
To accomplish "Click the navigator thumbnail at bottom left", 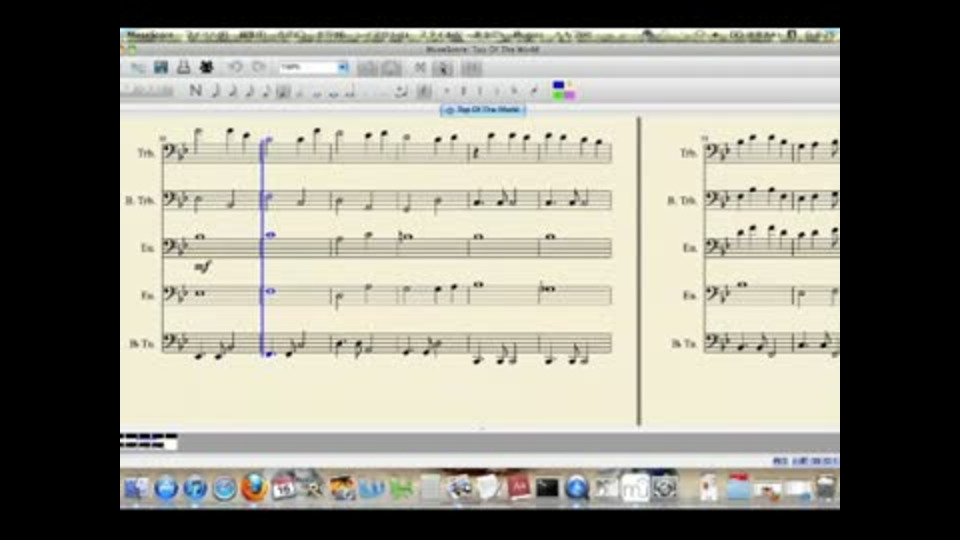I will (149, 441).
